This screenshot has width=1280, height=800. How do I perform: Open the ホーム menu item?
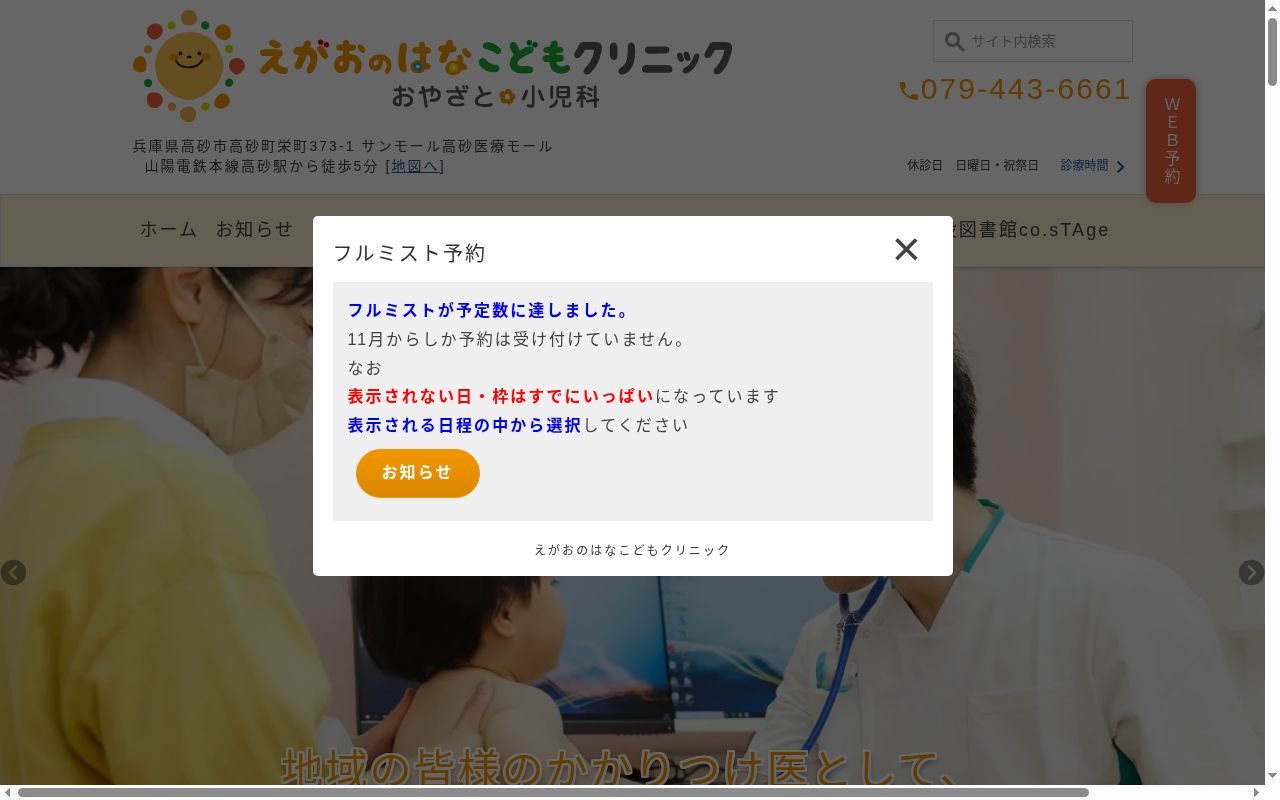[169, 230]
